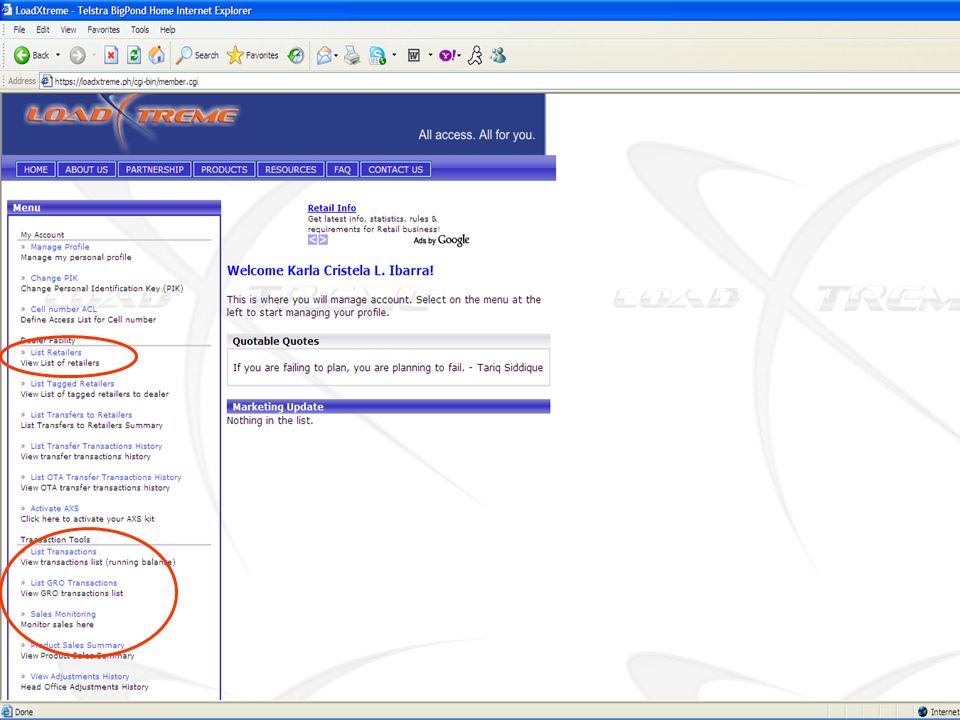Open the Forward button history dropdown
Image resolution: width=960 pixels, height=720 pixels.
(x=94, y=55)
